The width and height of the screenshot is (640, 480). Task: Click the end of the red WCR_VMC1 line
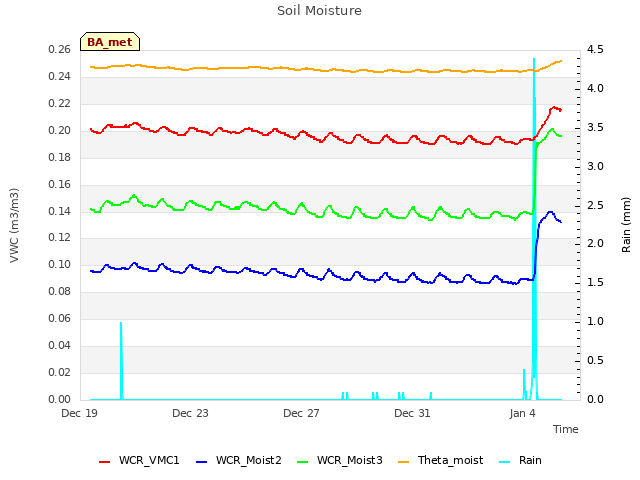(x=561, y=110)
